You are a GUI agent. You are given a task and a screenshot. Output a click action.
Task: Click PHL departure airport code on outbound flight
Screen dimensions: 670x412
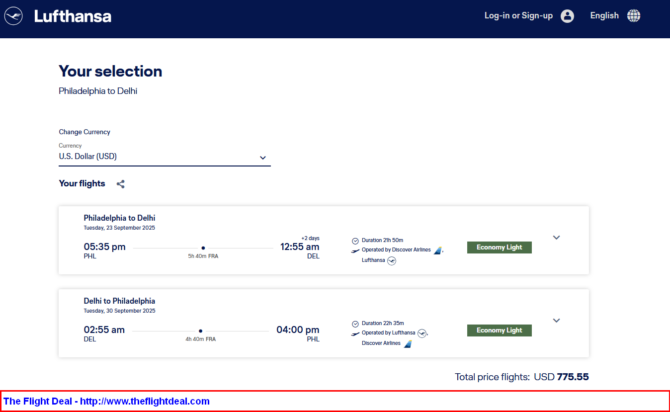90,256
